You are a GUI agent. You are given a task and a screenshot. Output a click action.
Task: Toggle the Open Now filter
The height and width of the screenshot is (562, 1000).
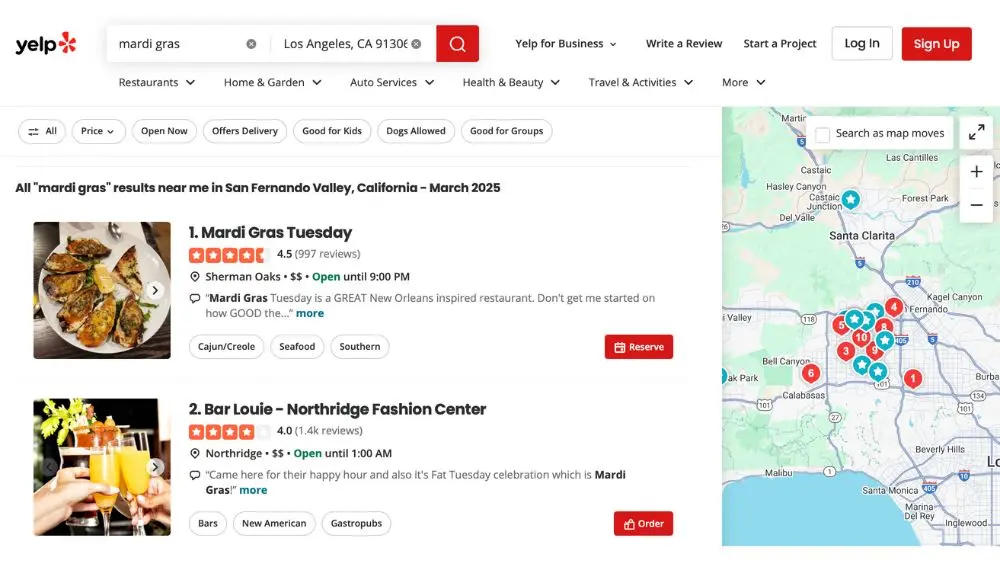click(x=164, y=131)
